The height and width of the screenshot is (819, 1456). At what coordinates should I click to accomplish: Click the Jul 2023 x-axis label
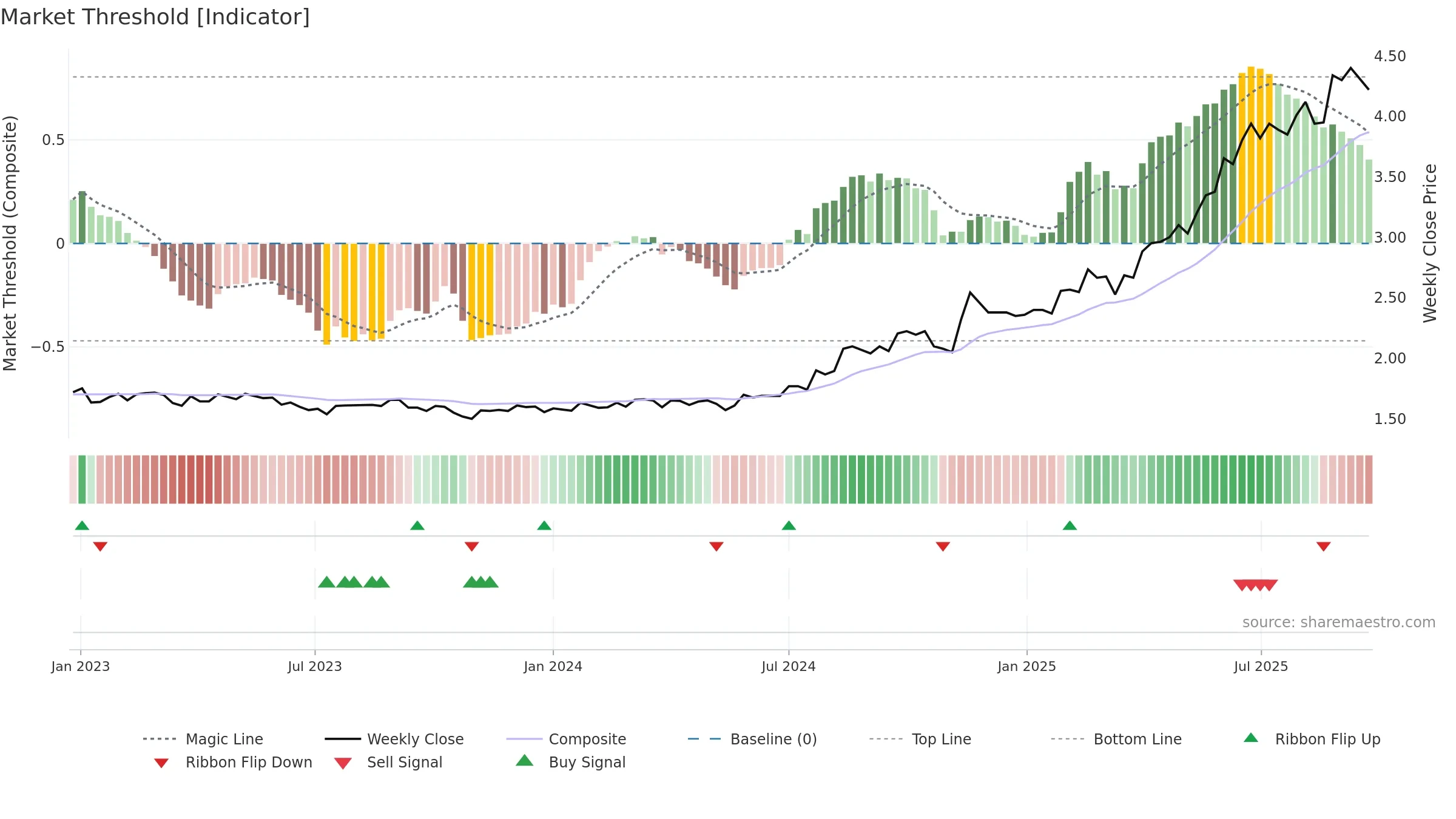coord(315,667)
